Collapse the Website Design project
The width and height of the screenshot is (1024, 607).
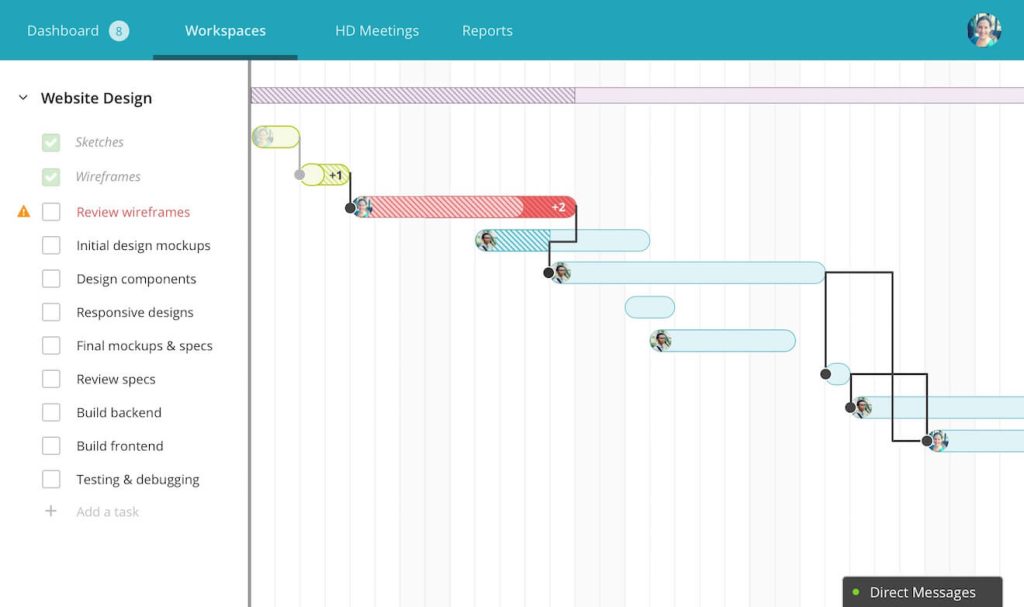(22, 97)
